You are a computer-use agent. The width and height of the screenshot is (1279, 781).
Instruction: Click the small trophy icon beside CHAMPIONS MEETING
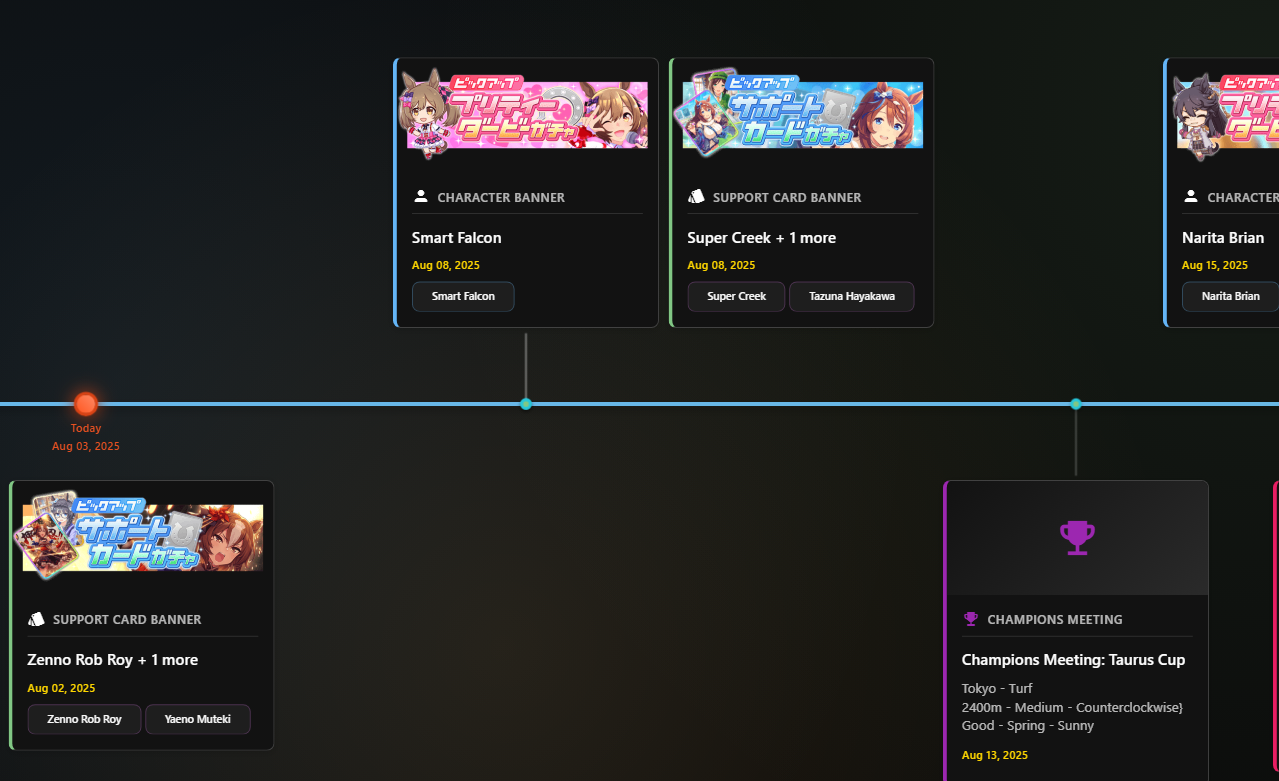(x=971, y=619)
